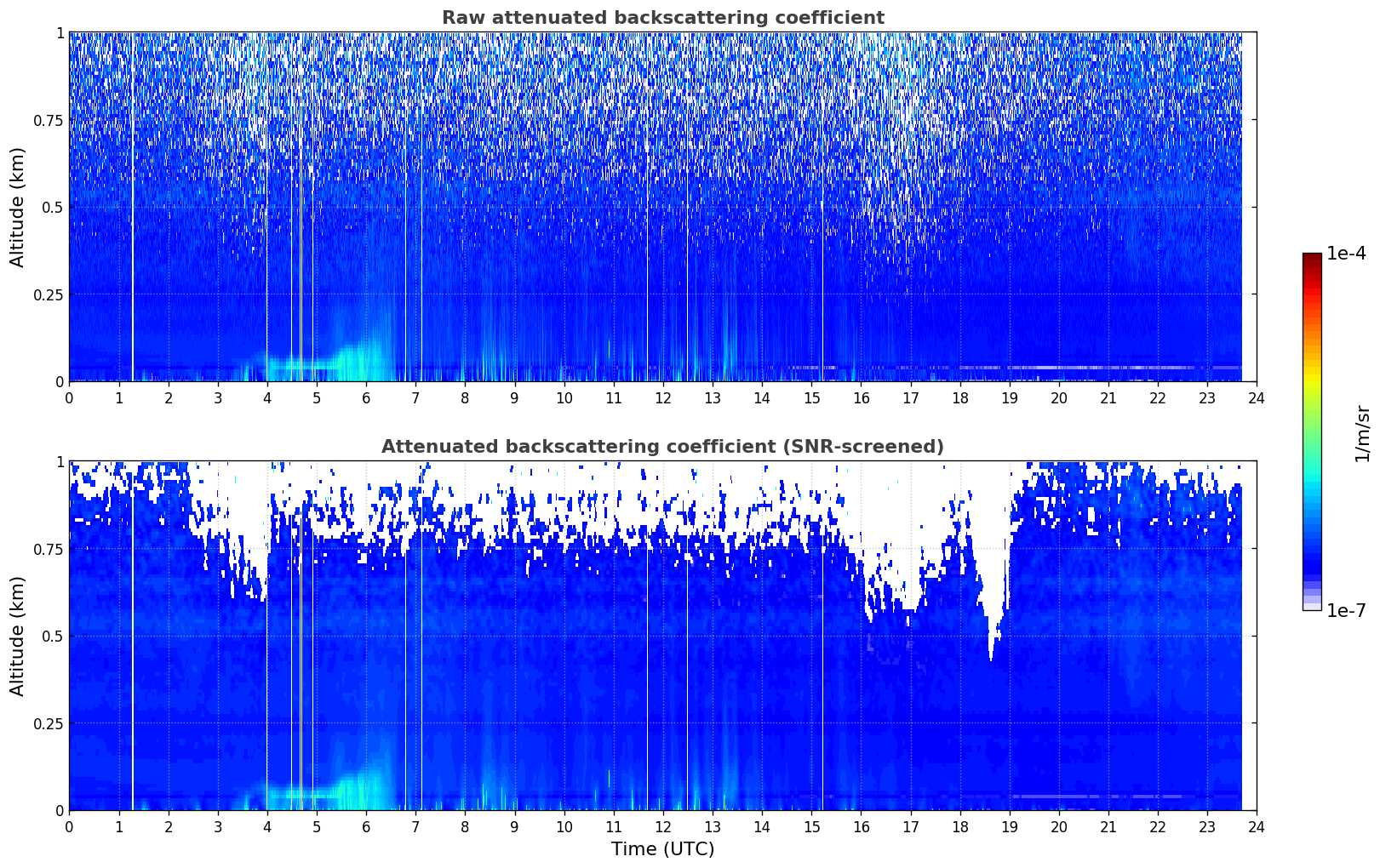The width and height of the screenshot is (1380, 868).
Task: Click hour 0 tick on top plot
Action: pos(69,397)
